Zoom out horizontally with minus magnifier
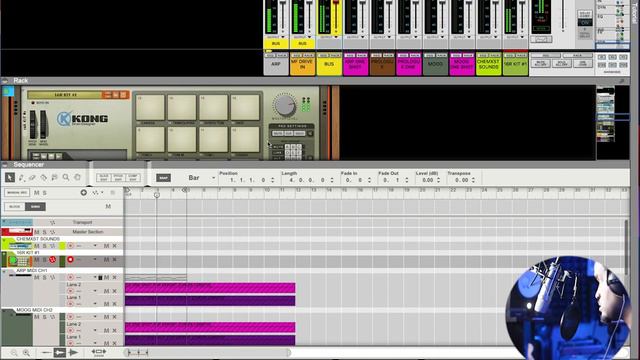This screenshot has height=360, width=640. [14, 353]
